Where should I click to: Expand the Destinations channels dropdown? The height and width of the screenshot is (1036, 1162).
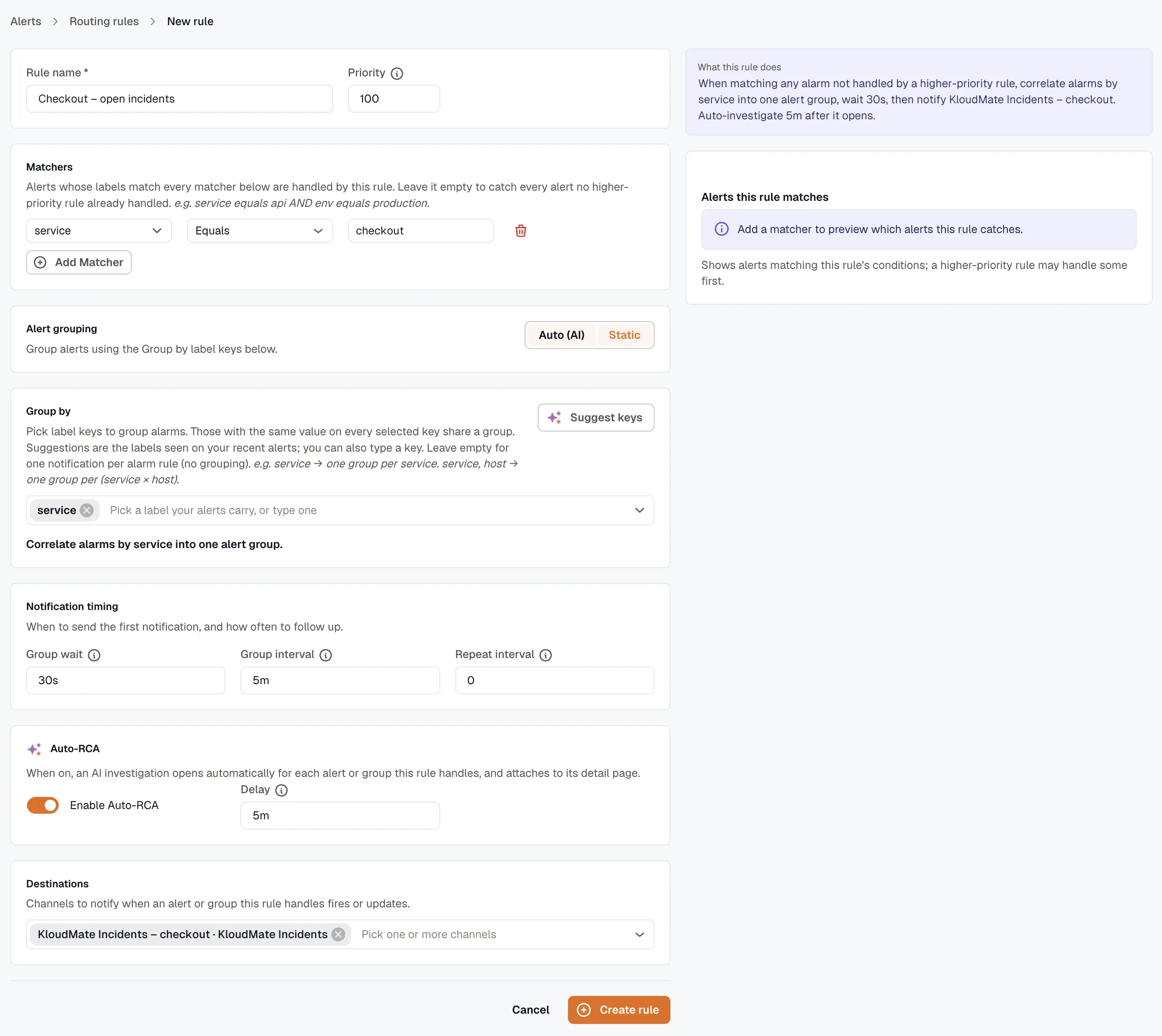point(640,934)
